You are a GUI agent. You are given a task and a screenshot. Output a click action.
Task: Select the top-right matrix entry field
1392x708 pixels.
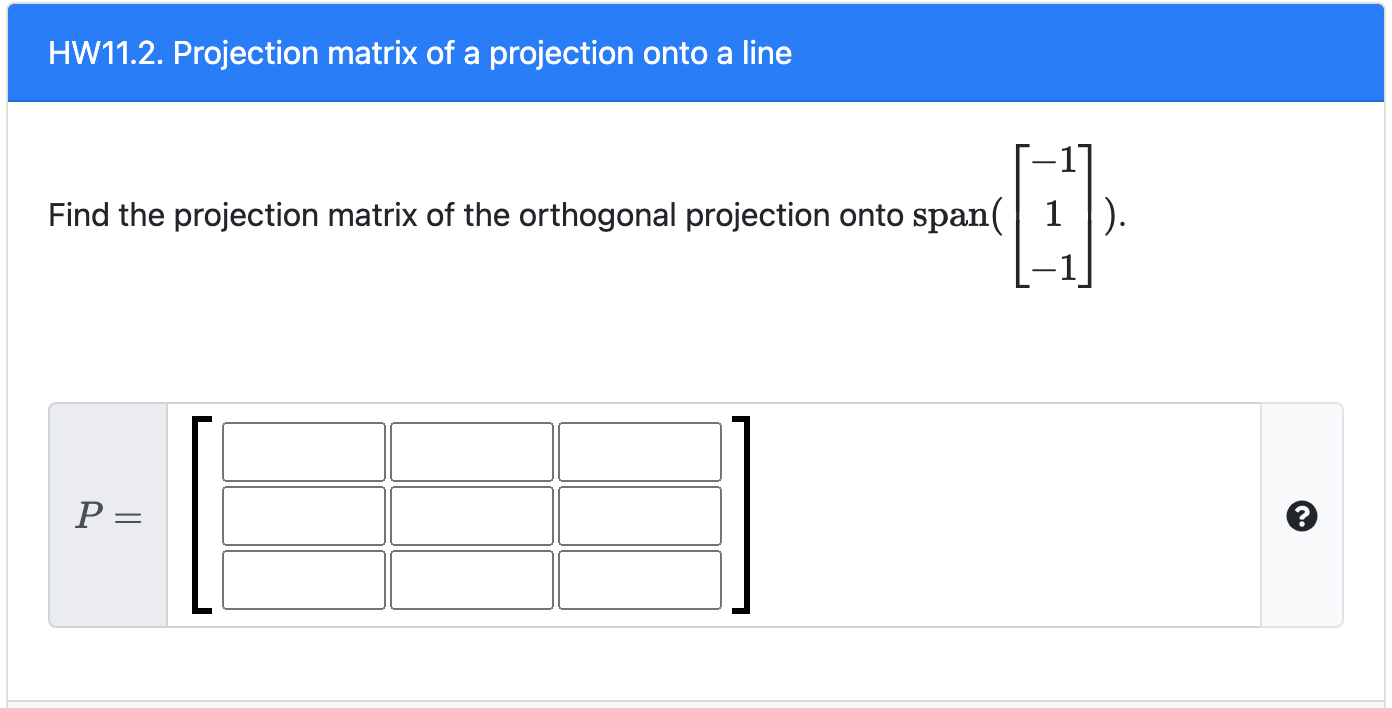click(x=640, y=451)
